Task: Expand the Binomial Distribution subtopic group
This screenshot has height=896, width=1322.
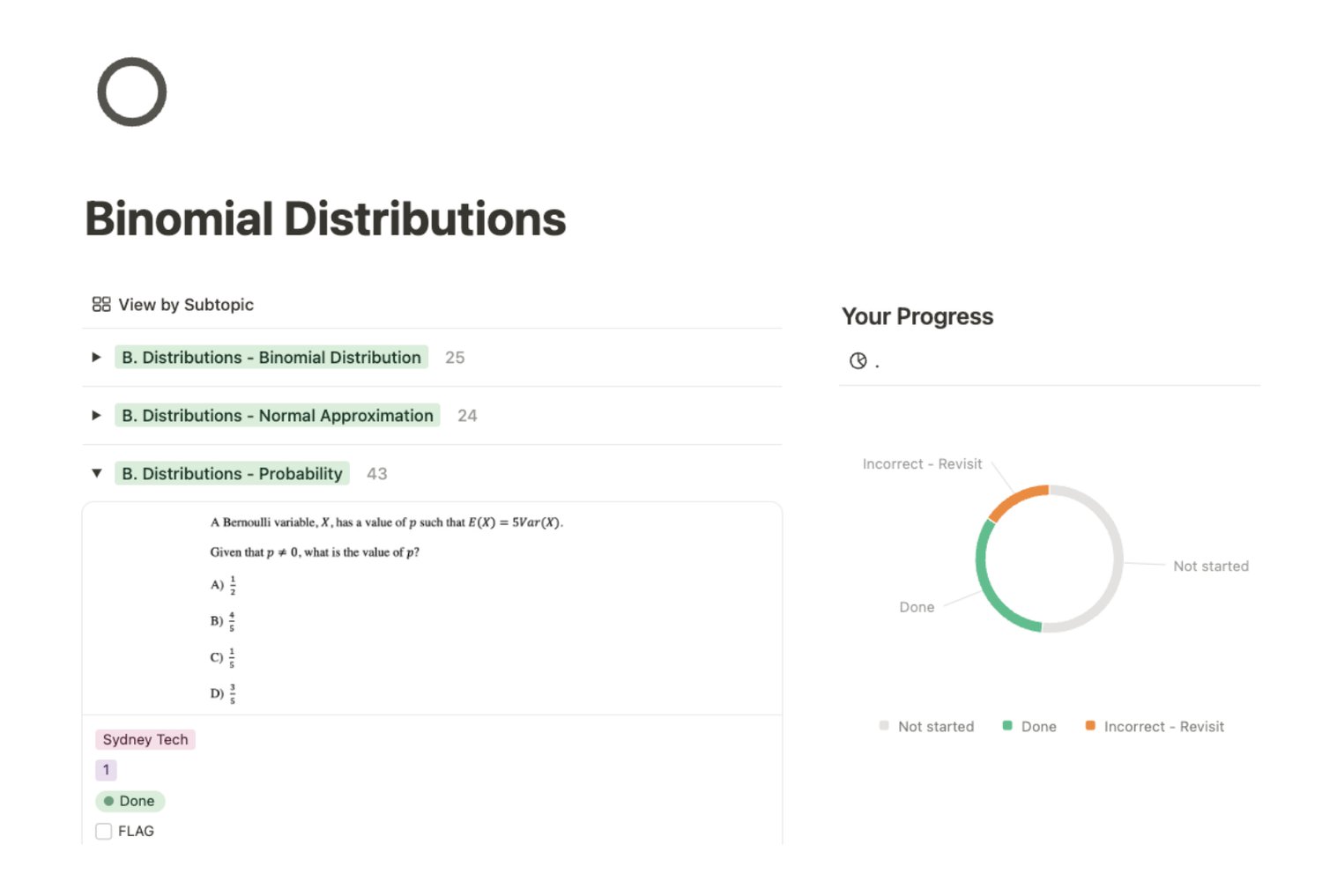Action: (96, 358)
